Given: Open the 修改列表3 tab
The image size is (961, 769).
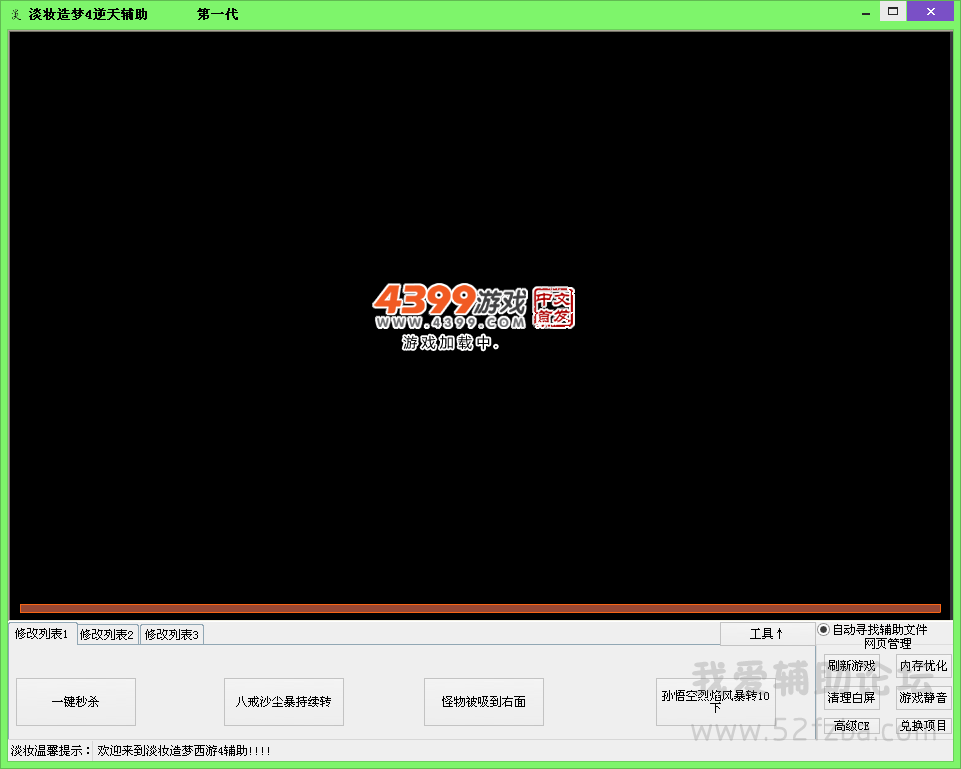Looking at the screenshot, I should click(x=172, y=634).
